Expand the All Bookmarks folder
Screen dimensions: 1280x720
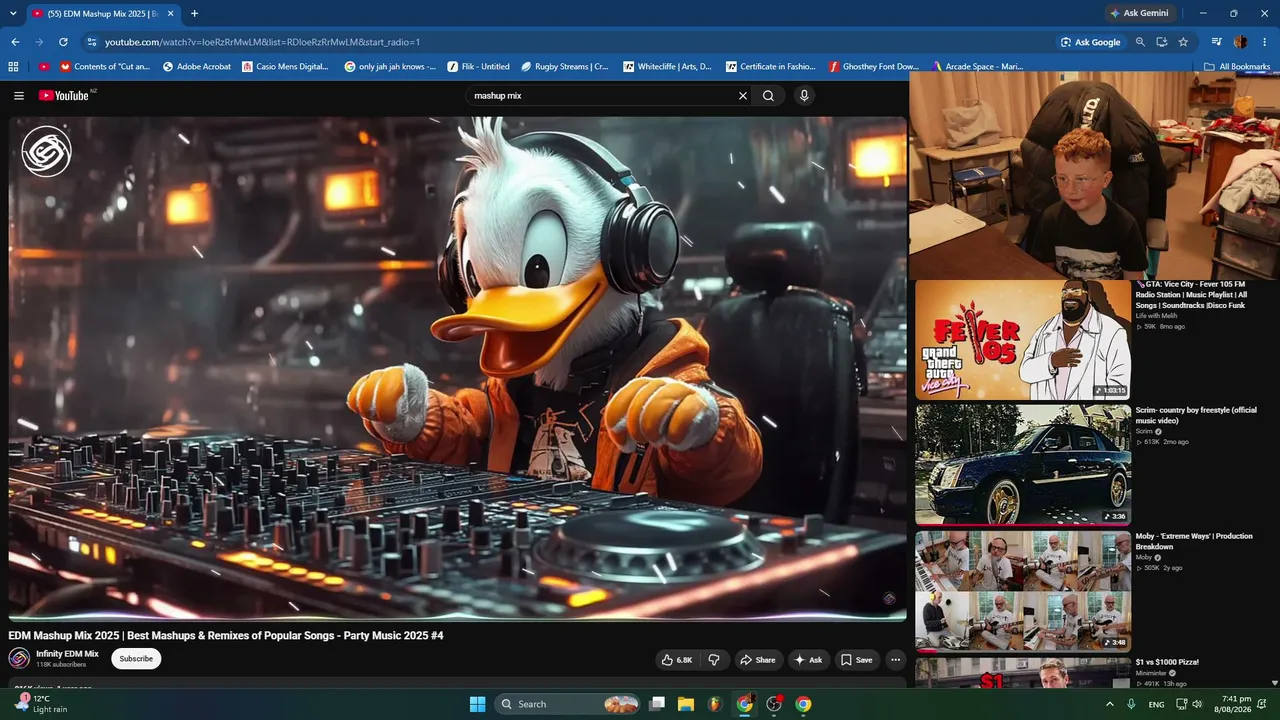tap(1237, 67)
